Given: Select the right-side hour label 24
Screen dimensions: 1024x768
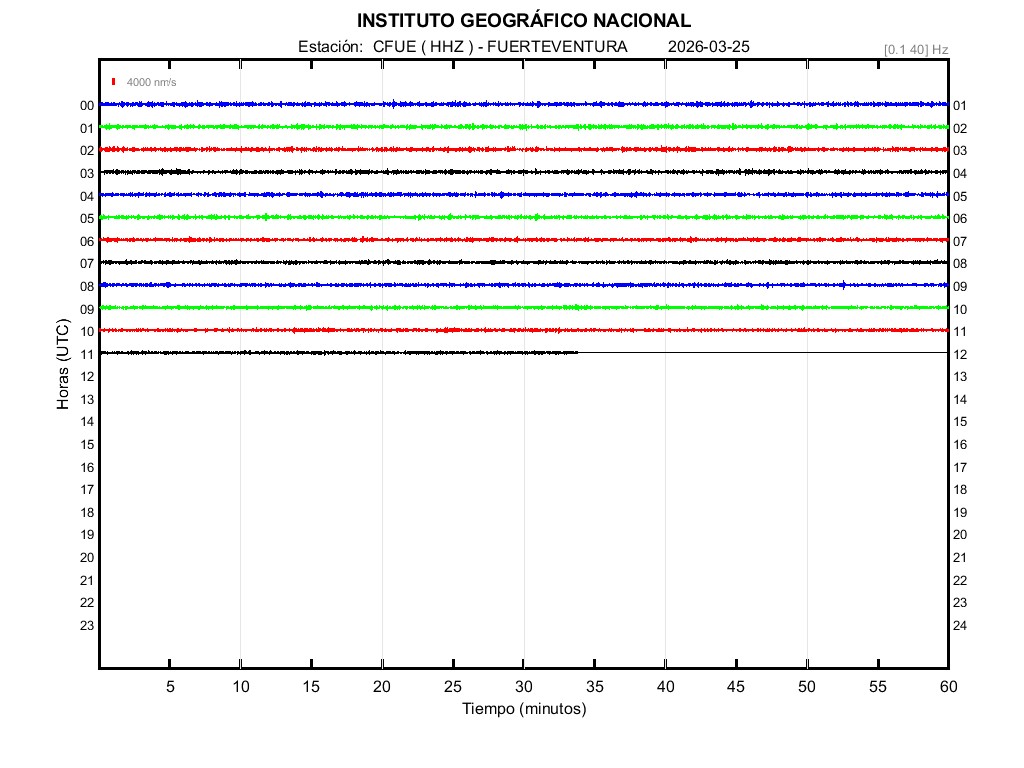Looking at the screenshot, I should coord(960,626).
